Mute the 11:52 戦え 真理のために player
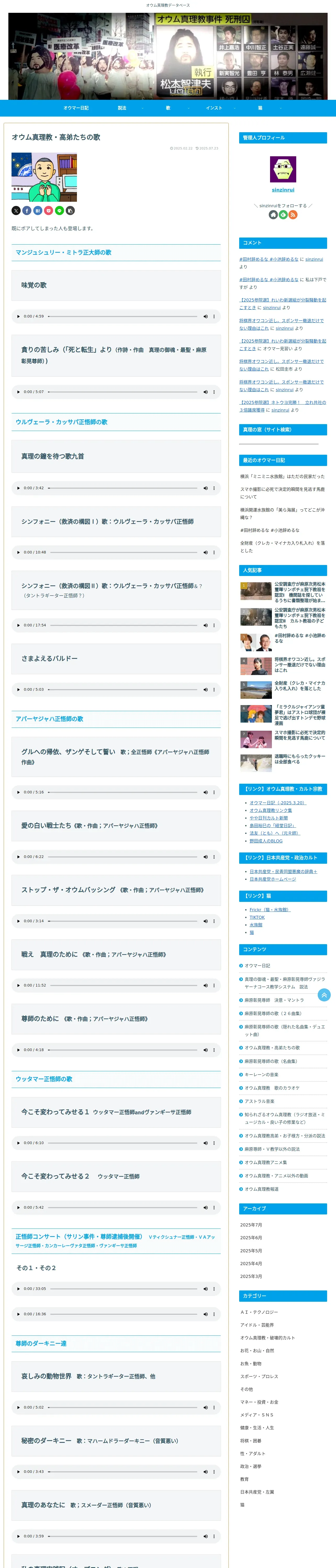This screenshot has width=336, height=1568. [205, 985]
